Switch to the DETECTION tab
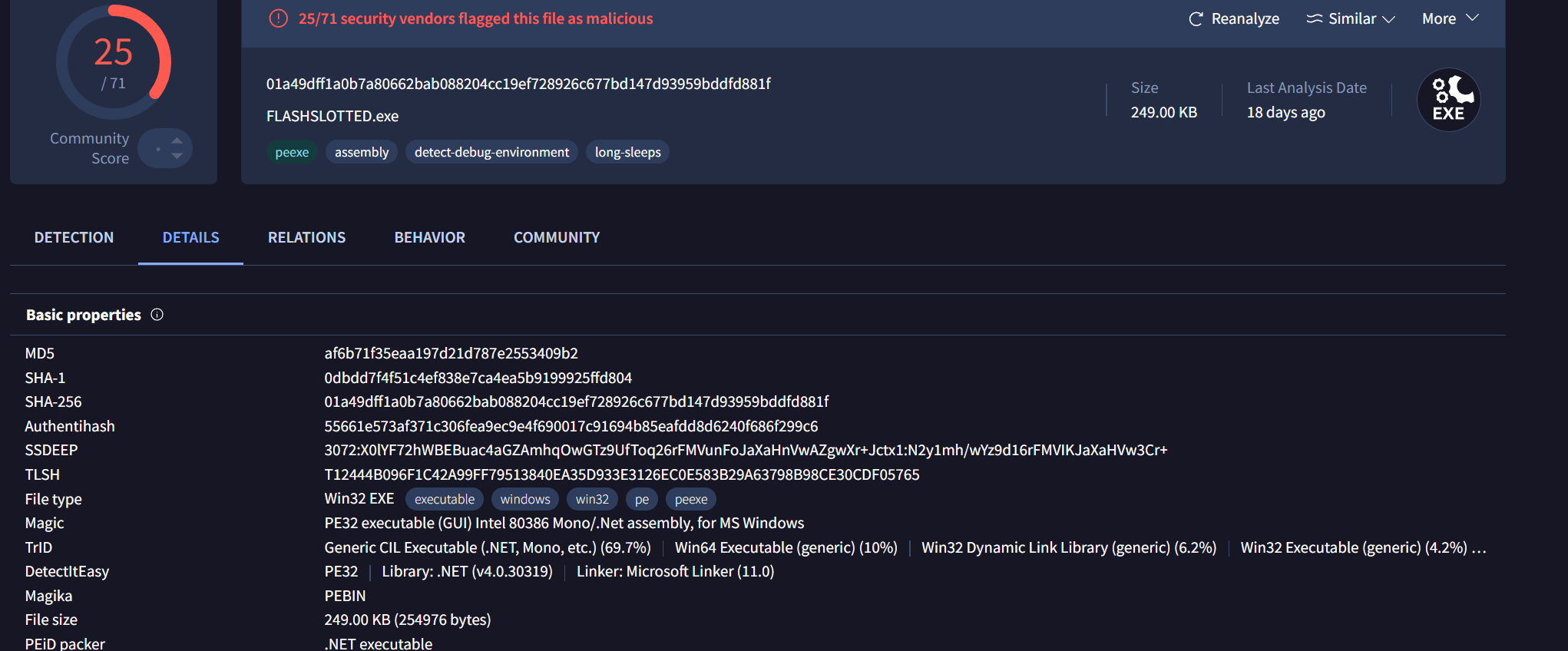The height and width of the screenshot is (651, 1568). click(74, 238)
